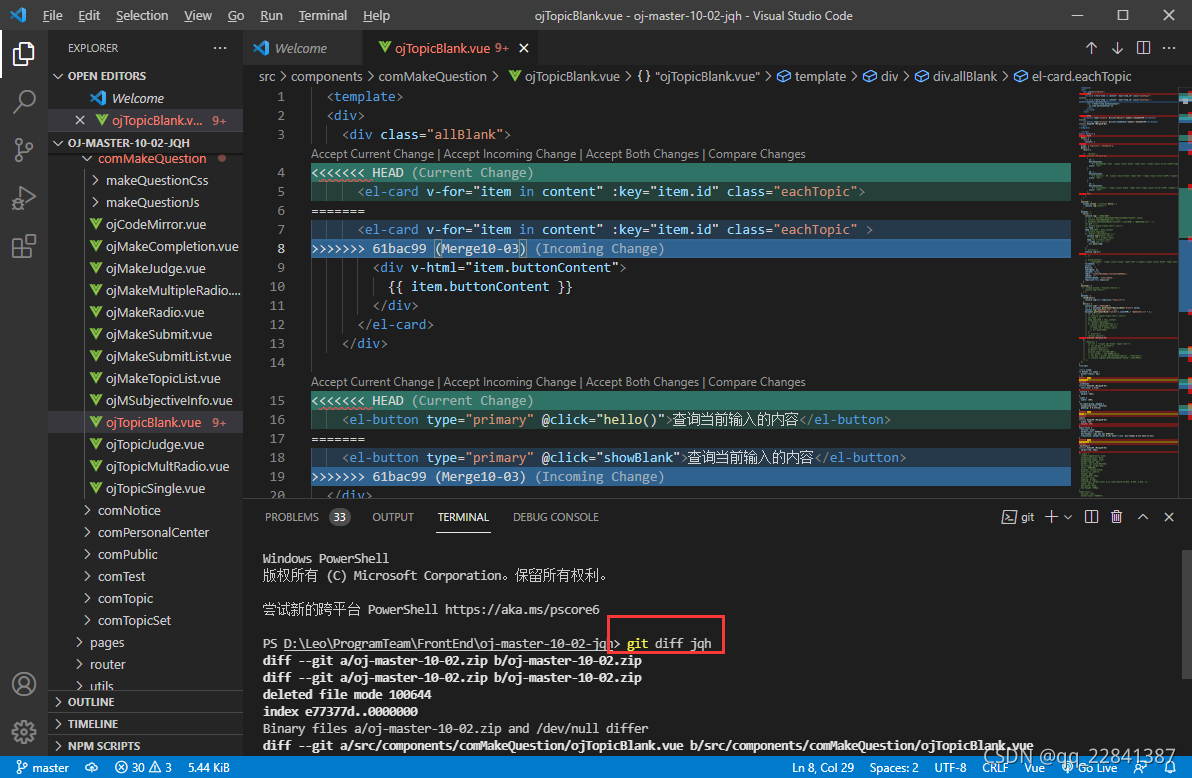
Task: Click the master branch in status bar
Action: pos(43,767)
